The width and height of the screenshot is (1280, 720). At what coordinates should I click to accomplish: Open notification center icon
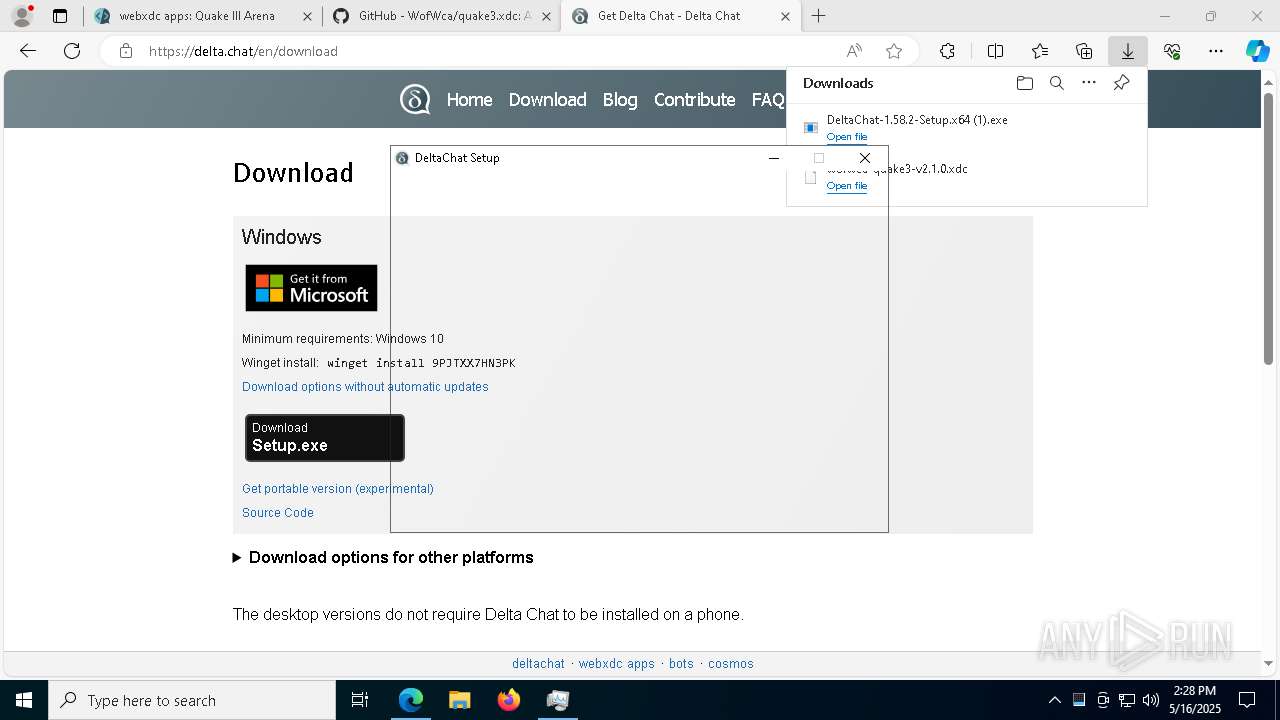(1247, 700)
